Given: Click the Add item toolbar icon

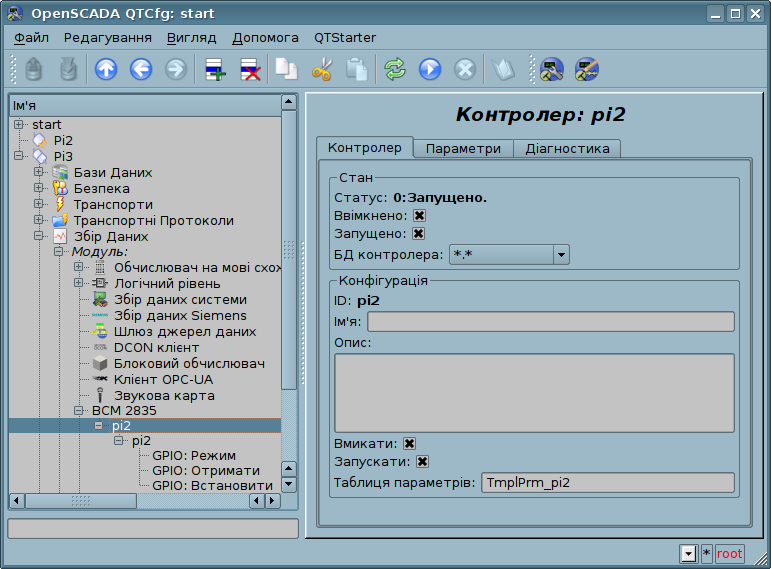Looking at the screenshot, I should (x=215, y=69).
